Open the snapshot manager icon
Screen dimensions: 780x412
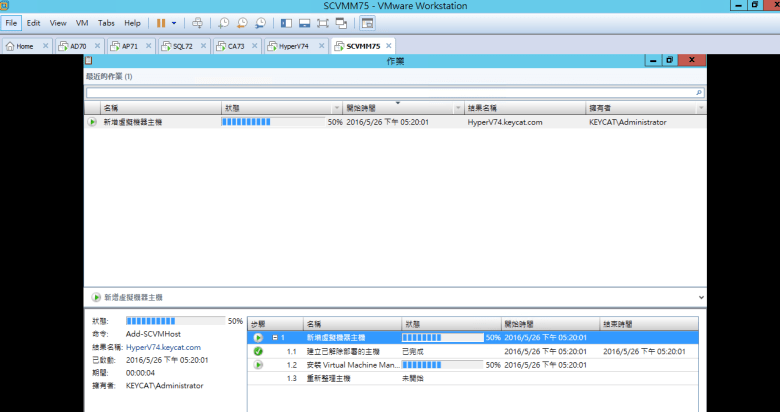[x=260, y=22]
